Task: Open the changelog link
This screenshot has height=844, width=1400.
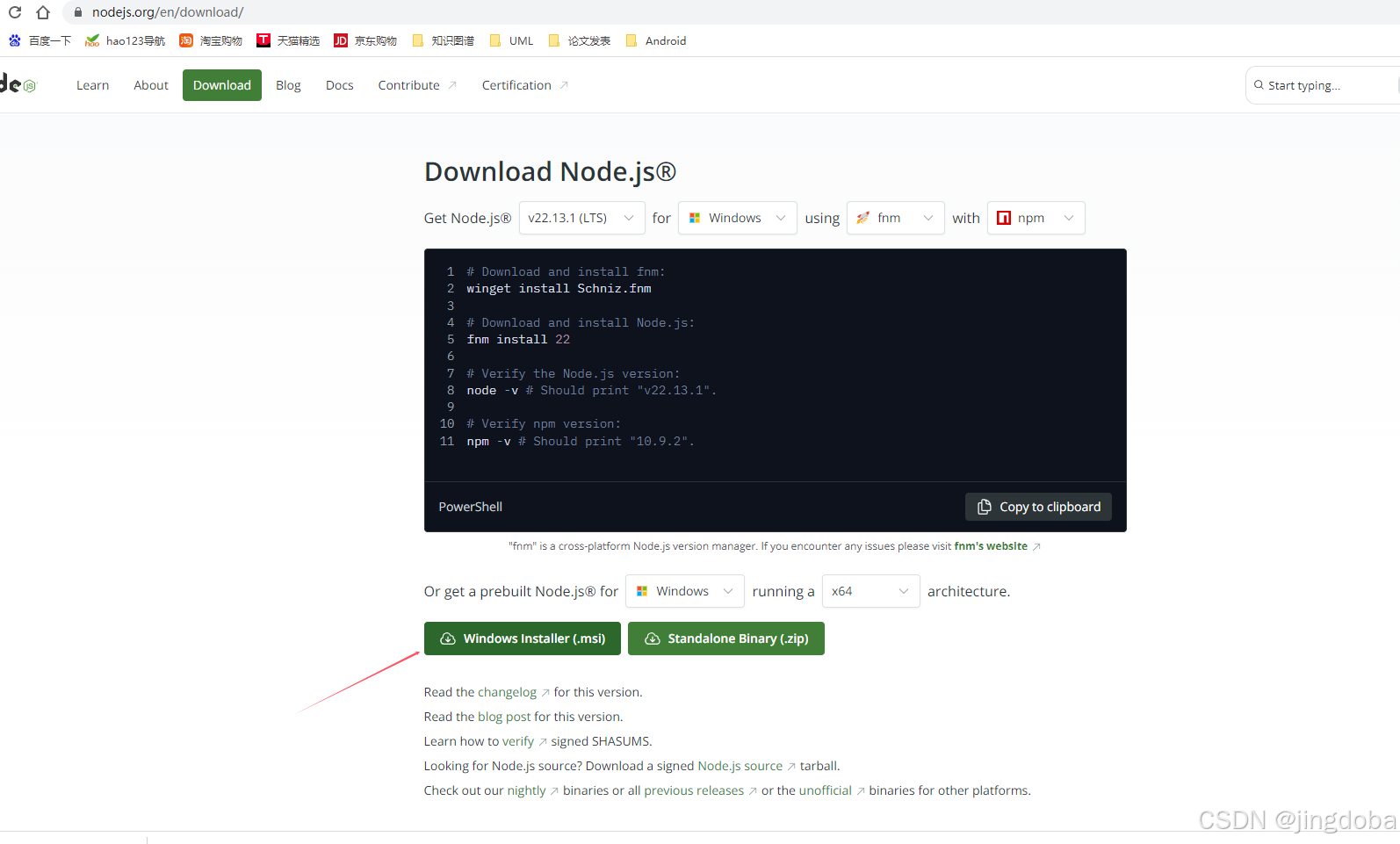Action: [x=507, y=692]
